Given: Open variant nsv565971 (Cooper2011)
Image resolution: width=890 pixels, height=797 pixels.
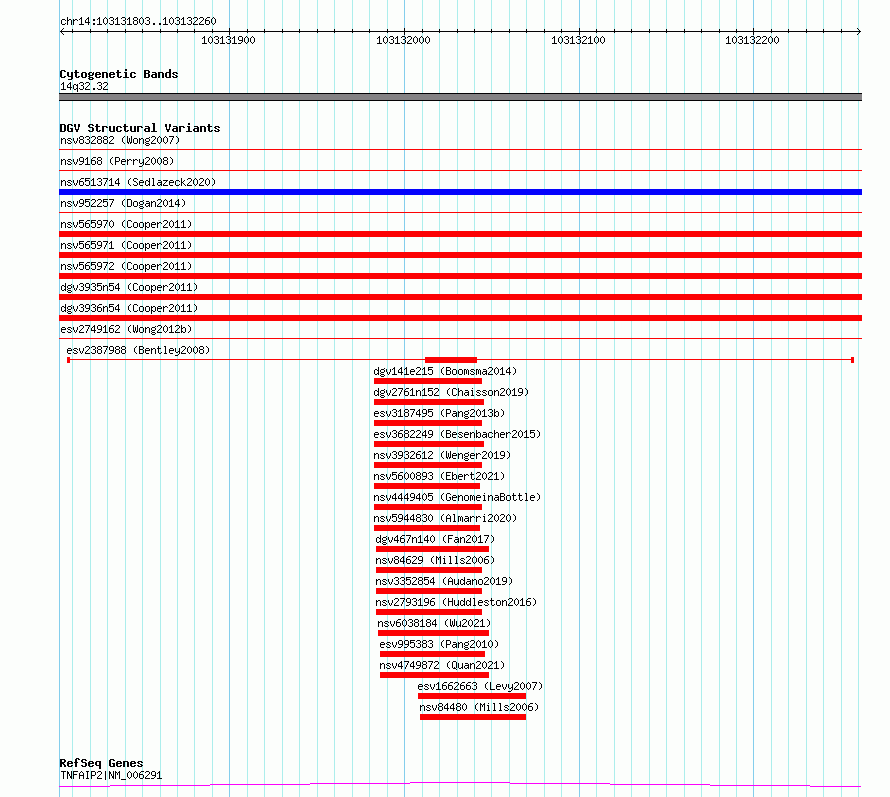Looking at the screenshot, I should [126, 245].
